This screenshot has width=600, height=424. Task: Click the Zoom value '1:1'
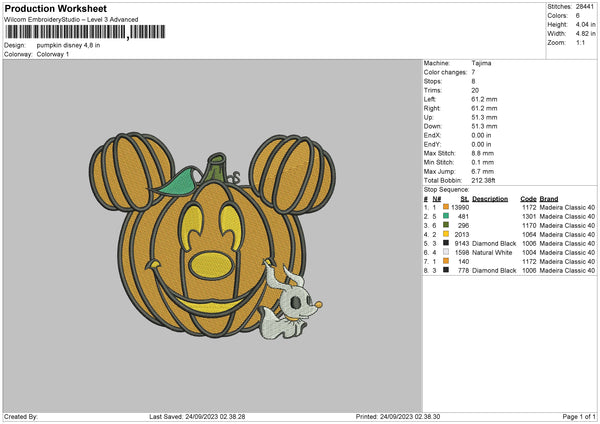pos(580,42)
